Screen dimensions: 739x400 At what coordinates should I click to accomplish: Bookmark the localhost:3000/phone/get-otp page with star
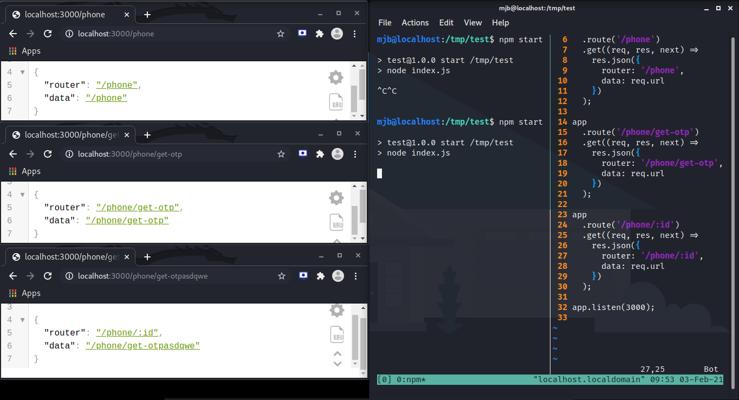tap(281, 154)
